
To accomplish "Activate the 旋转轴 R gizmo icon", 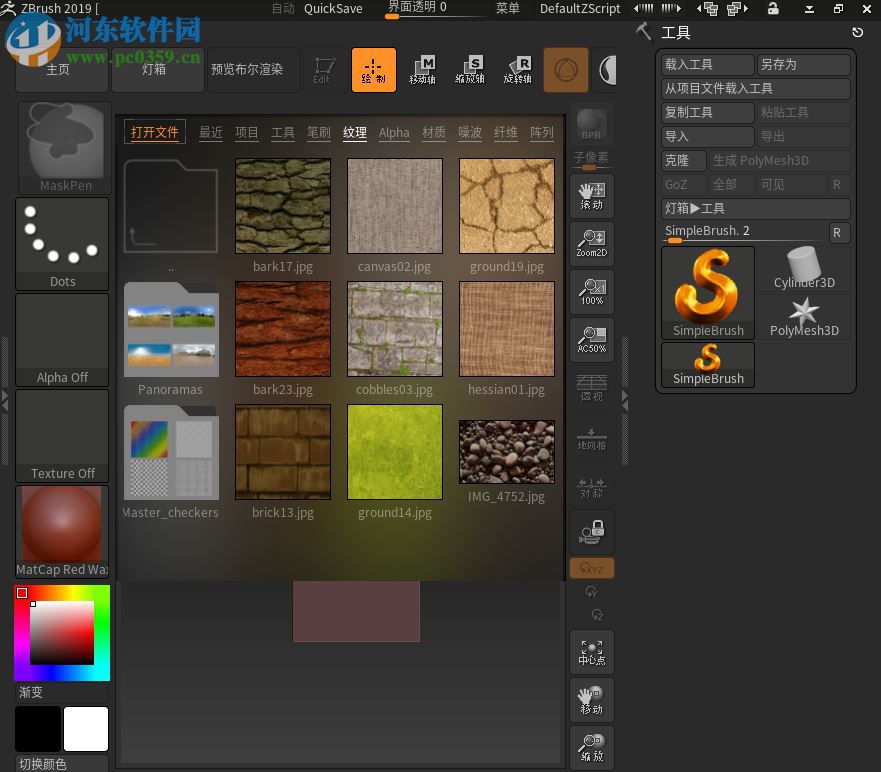I will (x=518, y=70).
